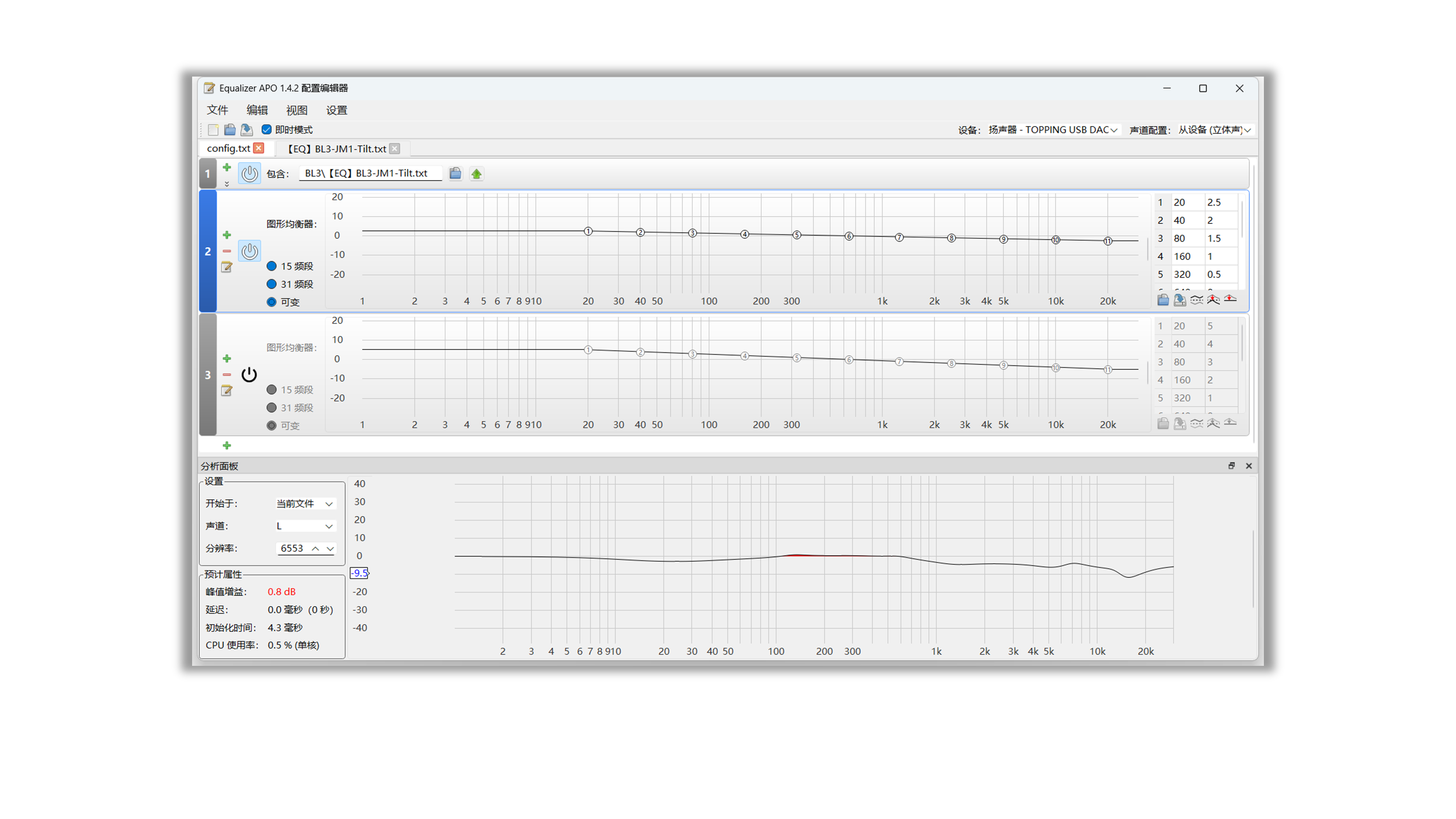Click normalize response icon in filter 2
The width and height of the screenshot is (1456, 819).
tap(1213, 299)
